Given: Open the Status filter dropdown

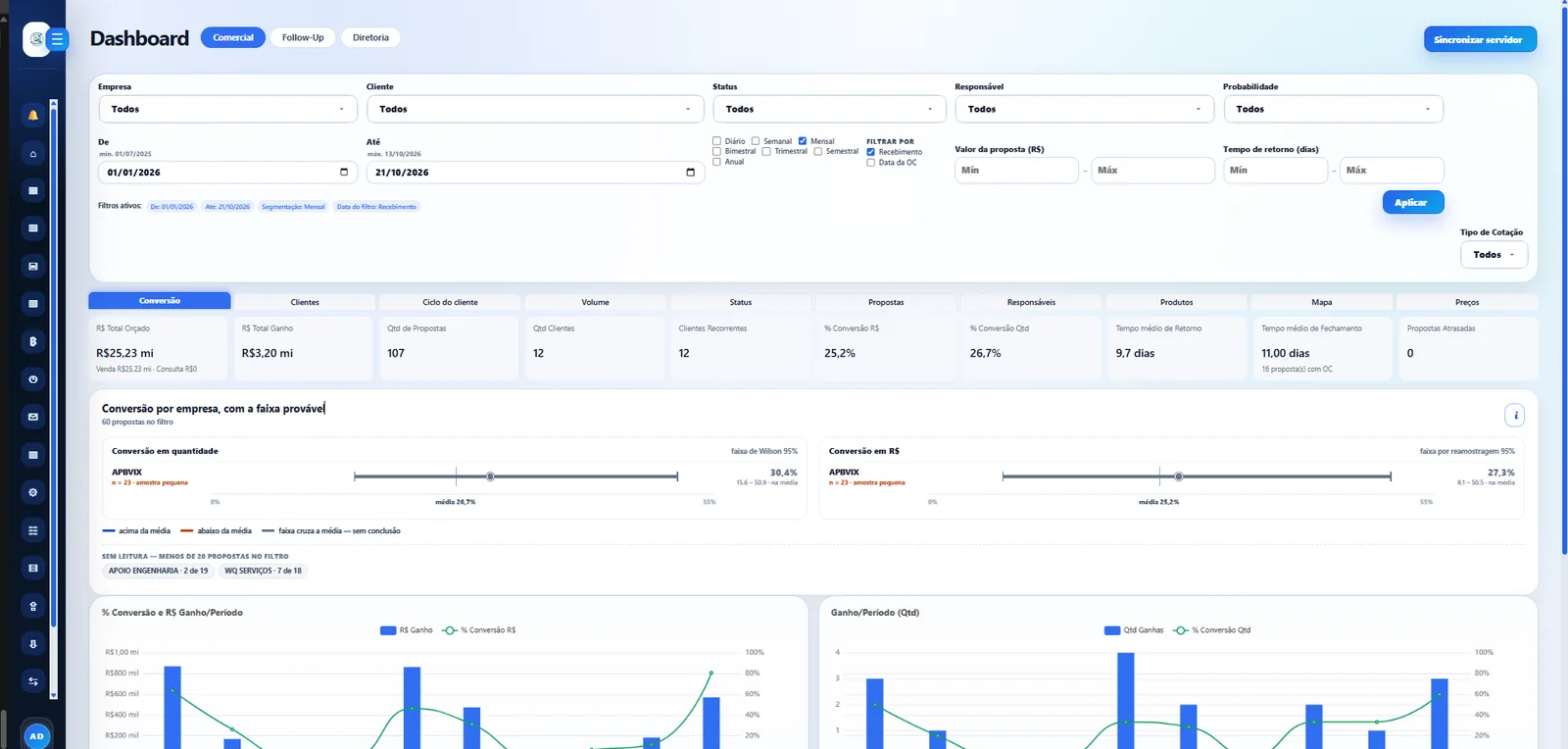Looking at the screenshot, I should tap(829, 109).
